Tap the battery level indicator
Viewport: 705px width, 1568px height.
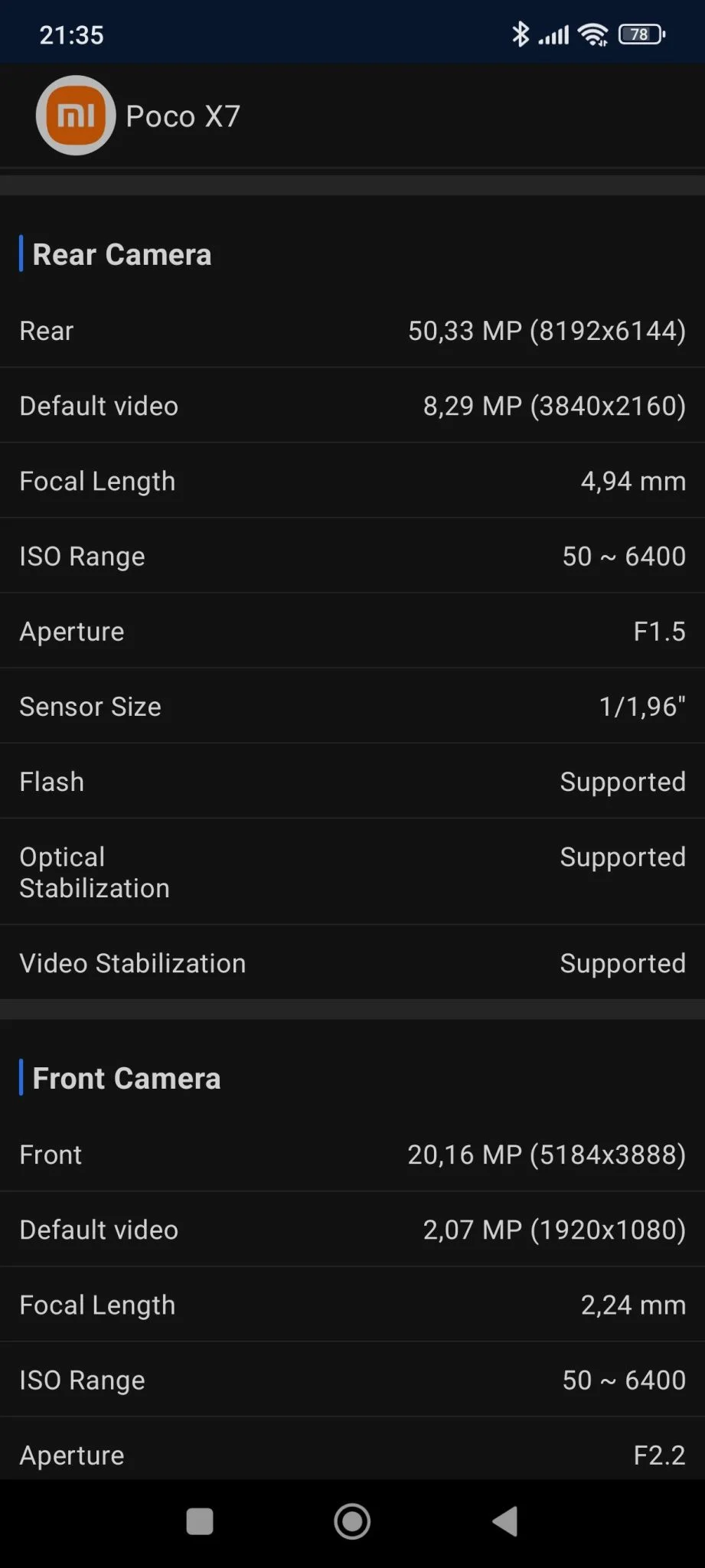641,34
